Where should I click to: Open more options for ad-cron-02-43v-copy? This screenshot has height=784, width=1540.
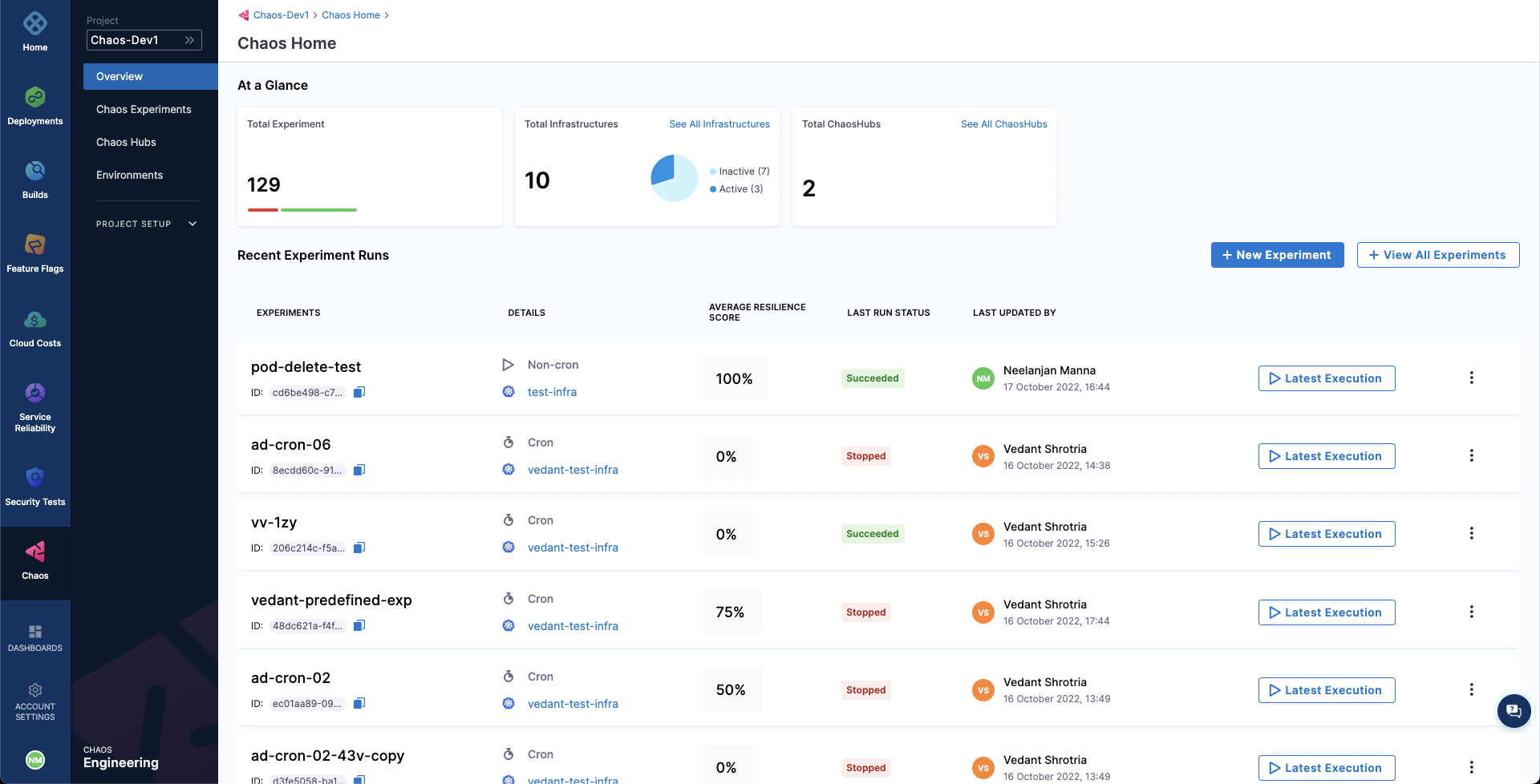1471,767
